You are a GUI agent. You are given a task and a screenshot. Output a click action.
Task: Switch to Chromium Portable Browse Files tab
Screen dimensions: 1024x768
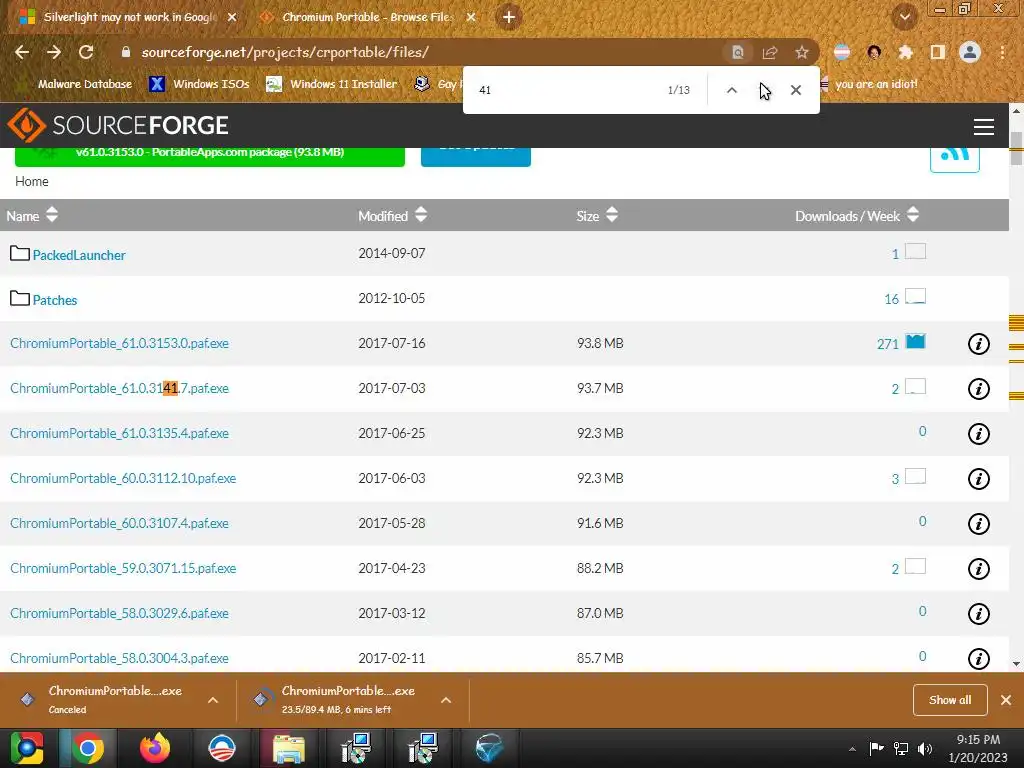tap(358, 17)
